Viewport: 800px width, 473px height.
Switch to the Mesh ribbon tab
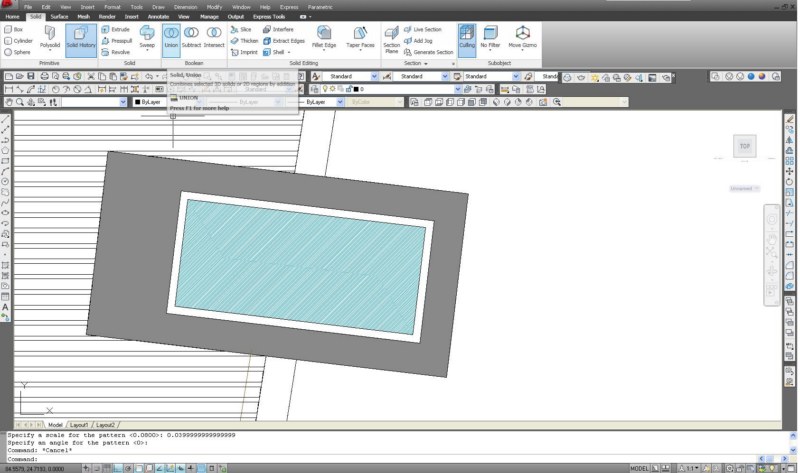click(x=83, y=17)
